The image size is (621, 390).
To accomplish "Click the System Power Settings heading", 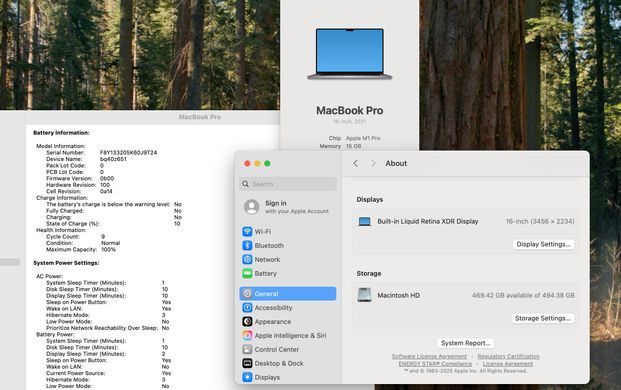I will [x=66, y=263].
